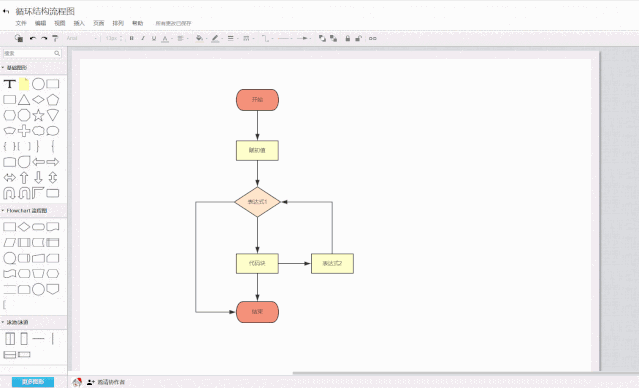Image resolution: width=639 pixels, height=388 pixels.
Task: Open the arrow end style dropdown
Action: point(303,38)
